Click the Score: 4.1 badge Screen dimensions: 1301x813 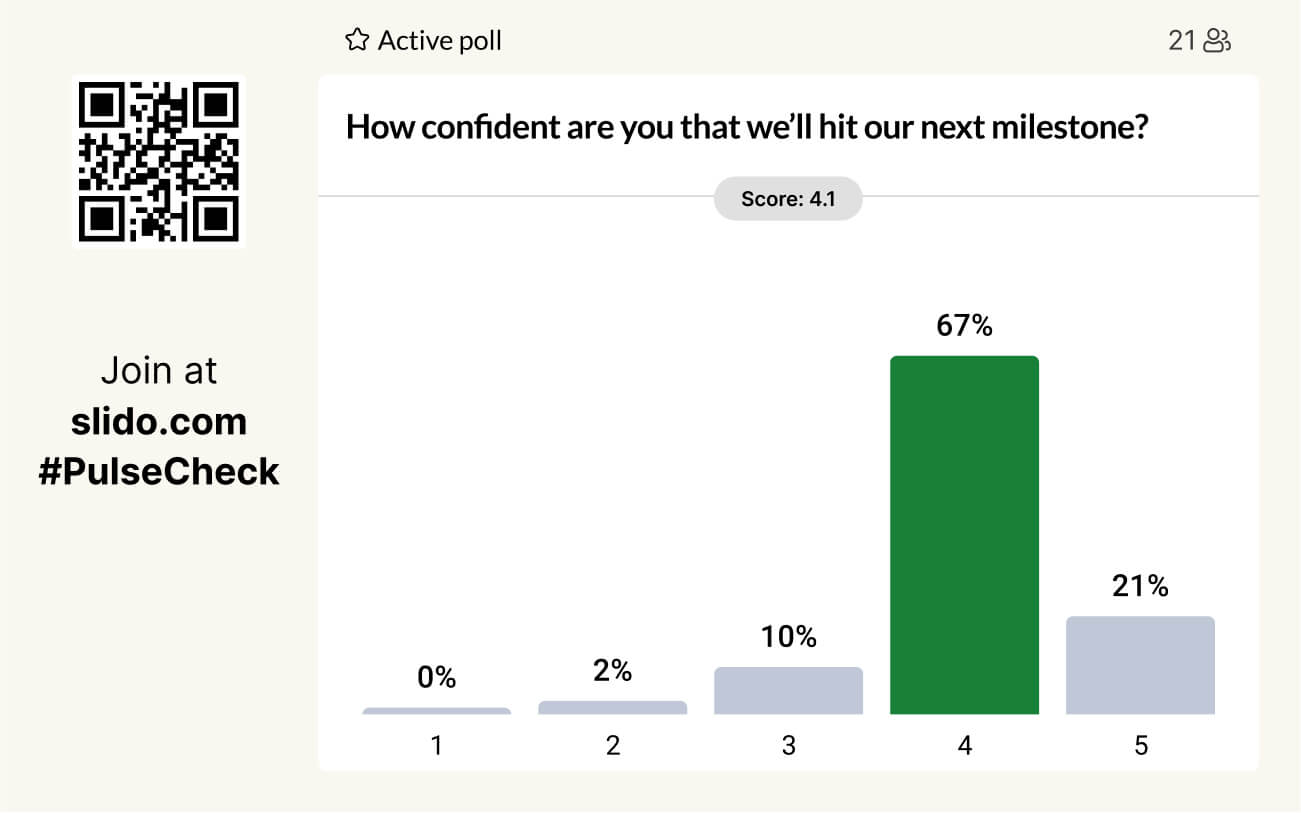[787, 199]
